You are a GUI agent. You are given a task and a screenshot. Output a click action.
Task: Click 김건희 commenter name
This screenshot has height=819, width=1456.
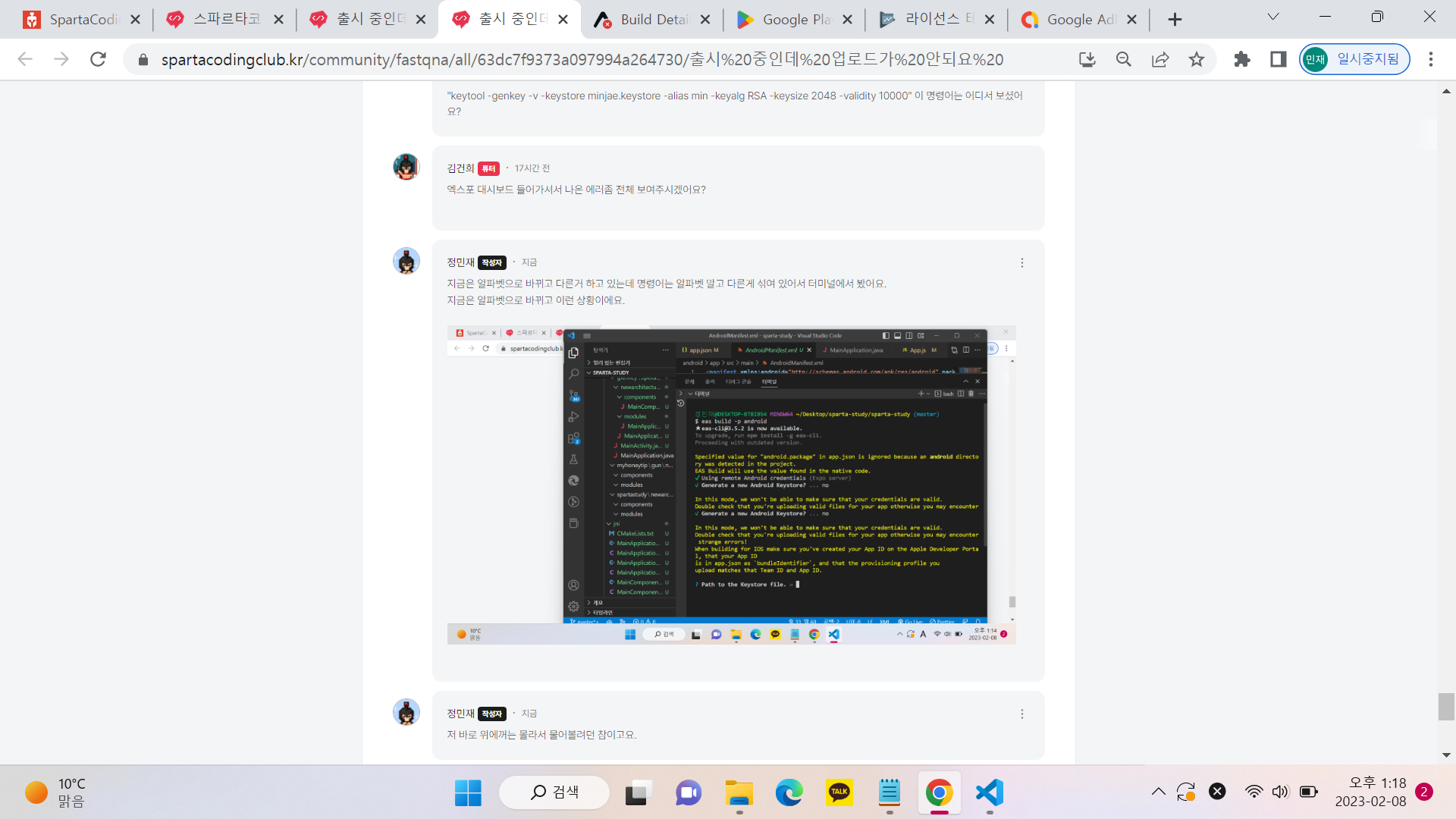click(x=460, y=168)
